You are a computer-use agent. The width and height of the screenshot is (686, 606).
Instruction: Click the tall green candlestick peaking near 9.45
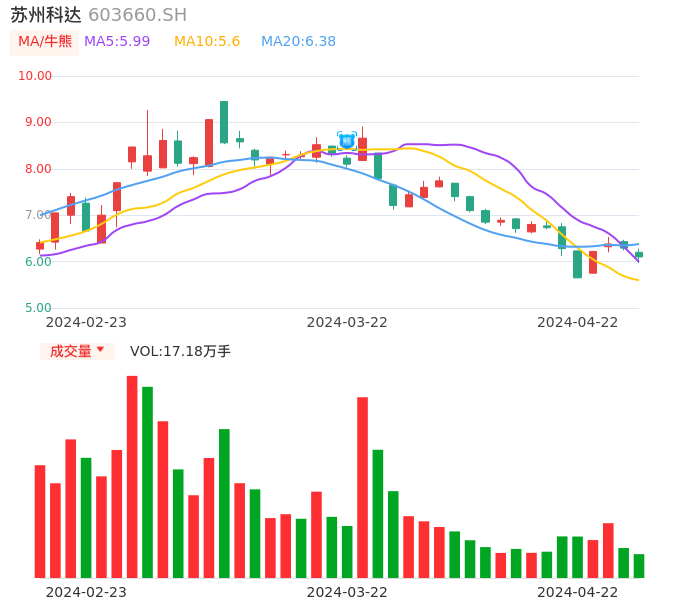[224, 122]
